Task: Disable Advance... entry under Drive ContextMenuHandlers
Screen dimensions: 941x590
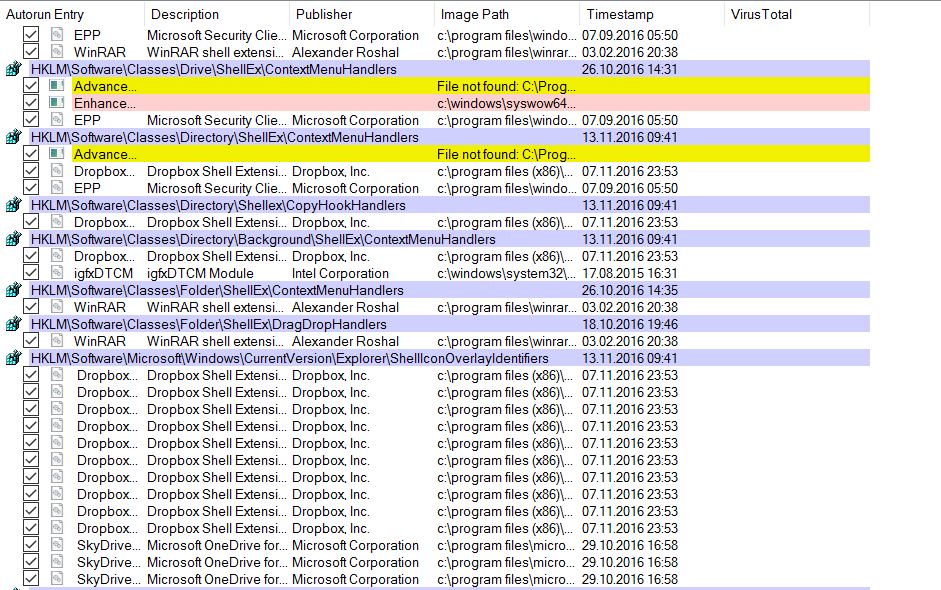Action: 31,86
